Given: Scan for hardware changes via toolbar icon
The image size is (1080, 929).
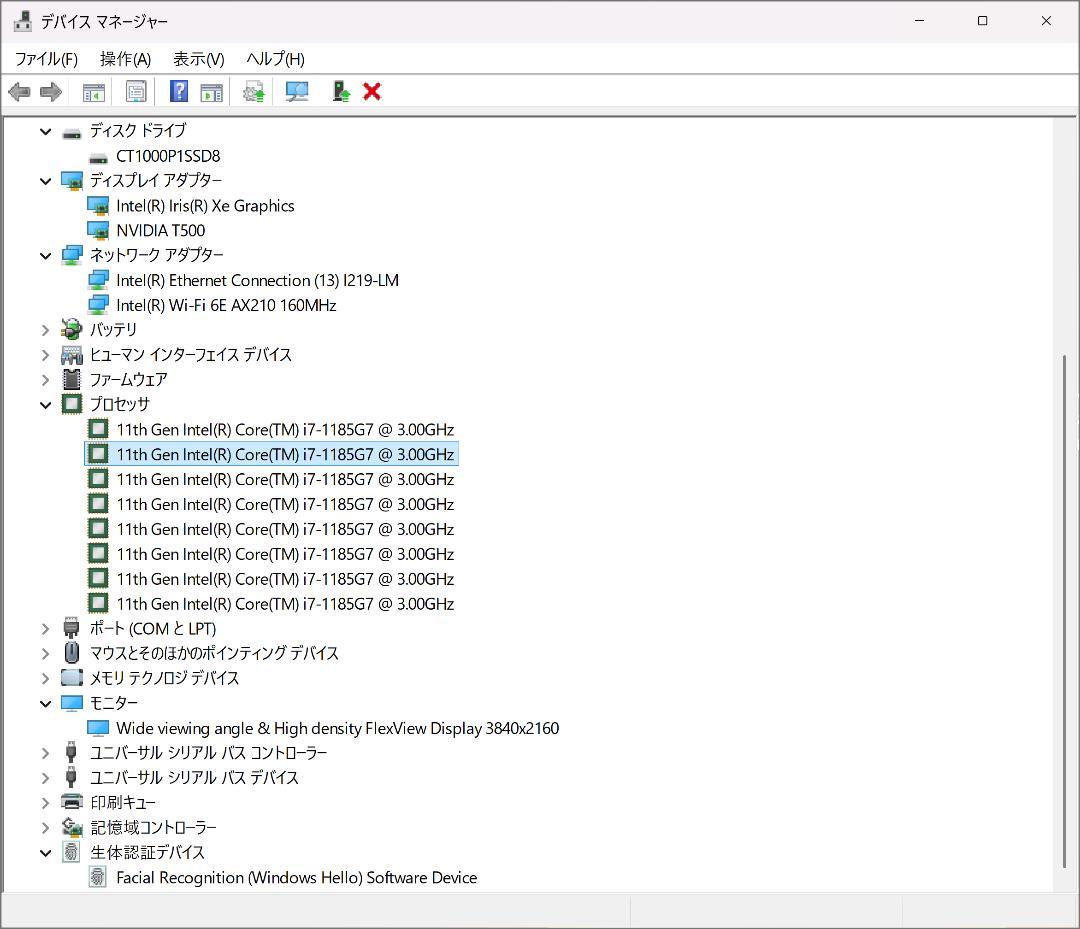Looking at the screenshot, I should click(297, 91).
